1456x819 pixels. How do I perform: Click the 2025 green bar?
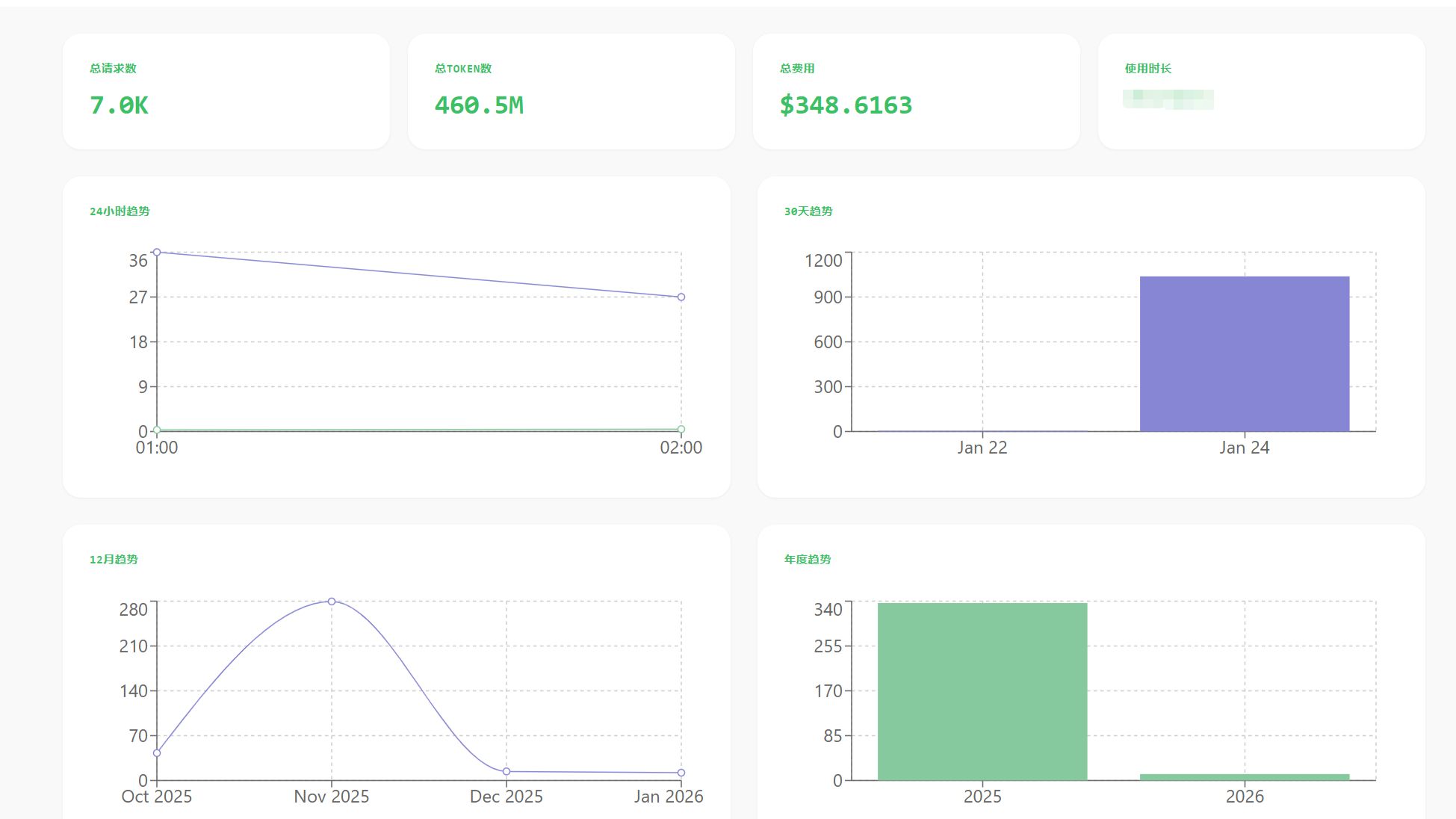(982, 691)
